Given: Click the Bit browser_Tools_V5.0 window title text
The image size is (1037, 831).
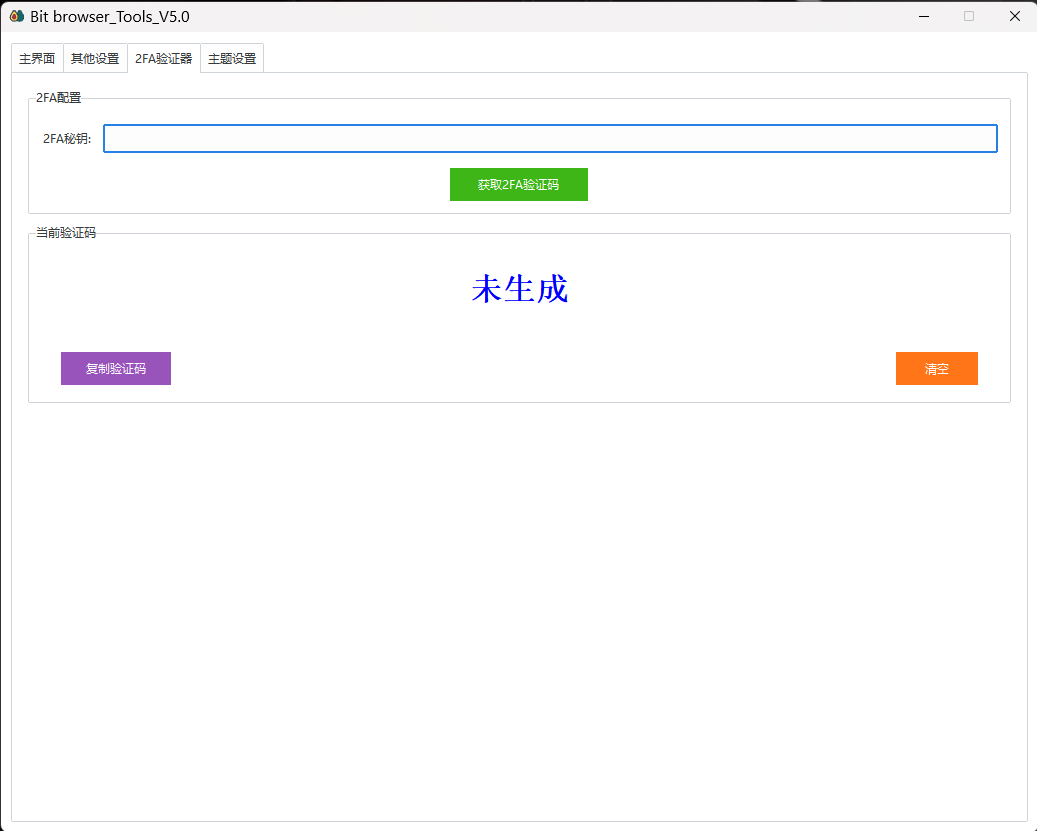Looking at the screenshot, I should coord(110,16).
